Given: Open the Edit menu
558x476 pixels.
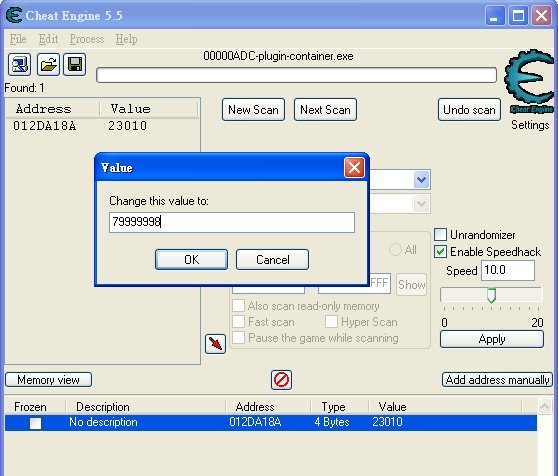Looking at the screenshot, I should (x=48, y=39).
